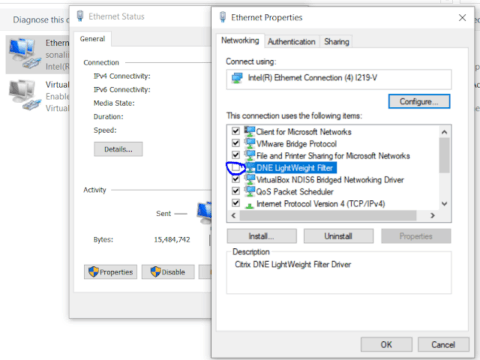480x360 pixels.
Task: Click Diagnose this connection toolbar item
Action: [x=41, y=20]
